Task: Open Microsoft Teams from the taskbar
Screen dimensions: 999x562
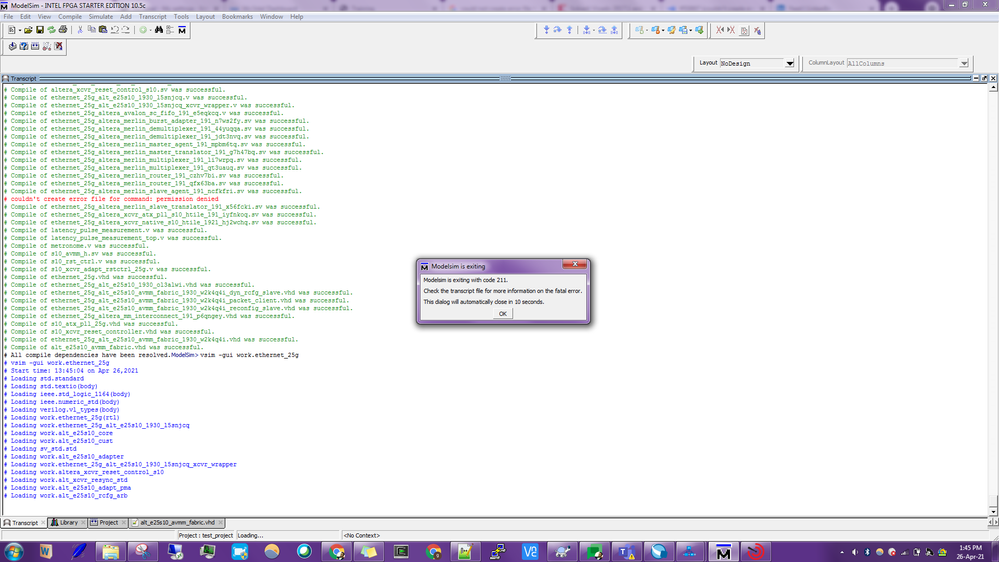Action: click(x=626, y=552)
